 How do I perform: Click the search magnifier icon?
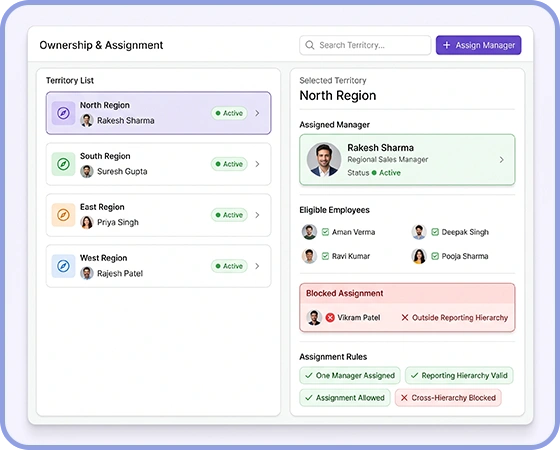[x=310, y=45]
